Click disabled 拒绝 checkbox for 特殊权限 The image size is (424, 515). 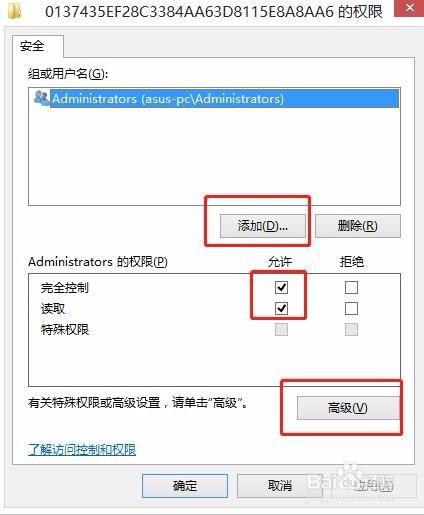[x=351, y=330]
